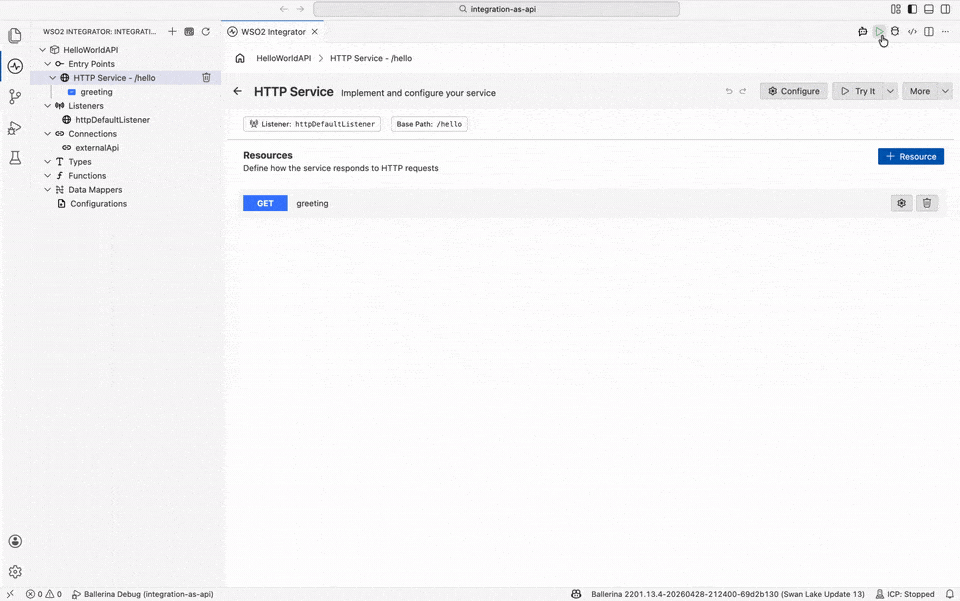Delete HTTP Service - /hello from tree
The width and height of the screenshot is (960, 601).
(x=206, y=78)
